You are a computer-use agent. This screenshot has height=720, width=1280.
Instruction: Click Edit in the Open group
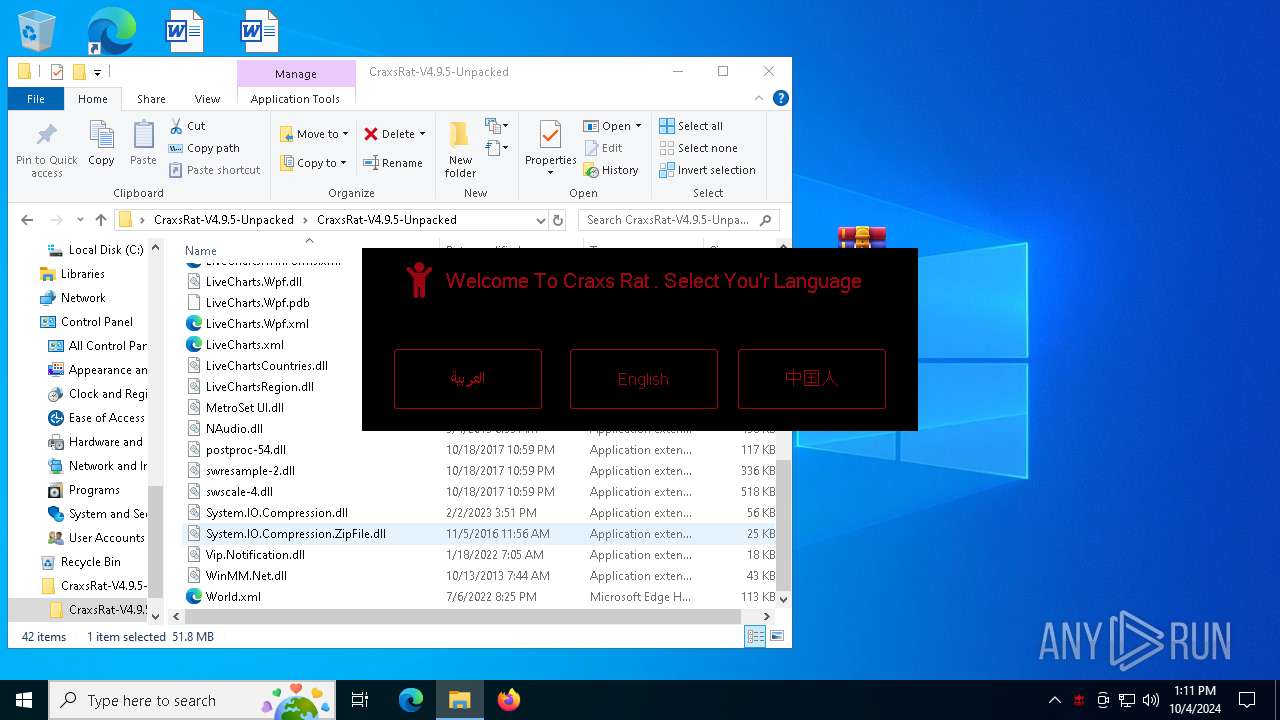point(603,148)
